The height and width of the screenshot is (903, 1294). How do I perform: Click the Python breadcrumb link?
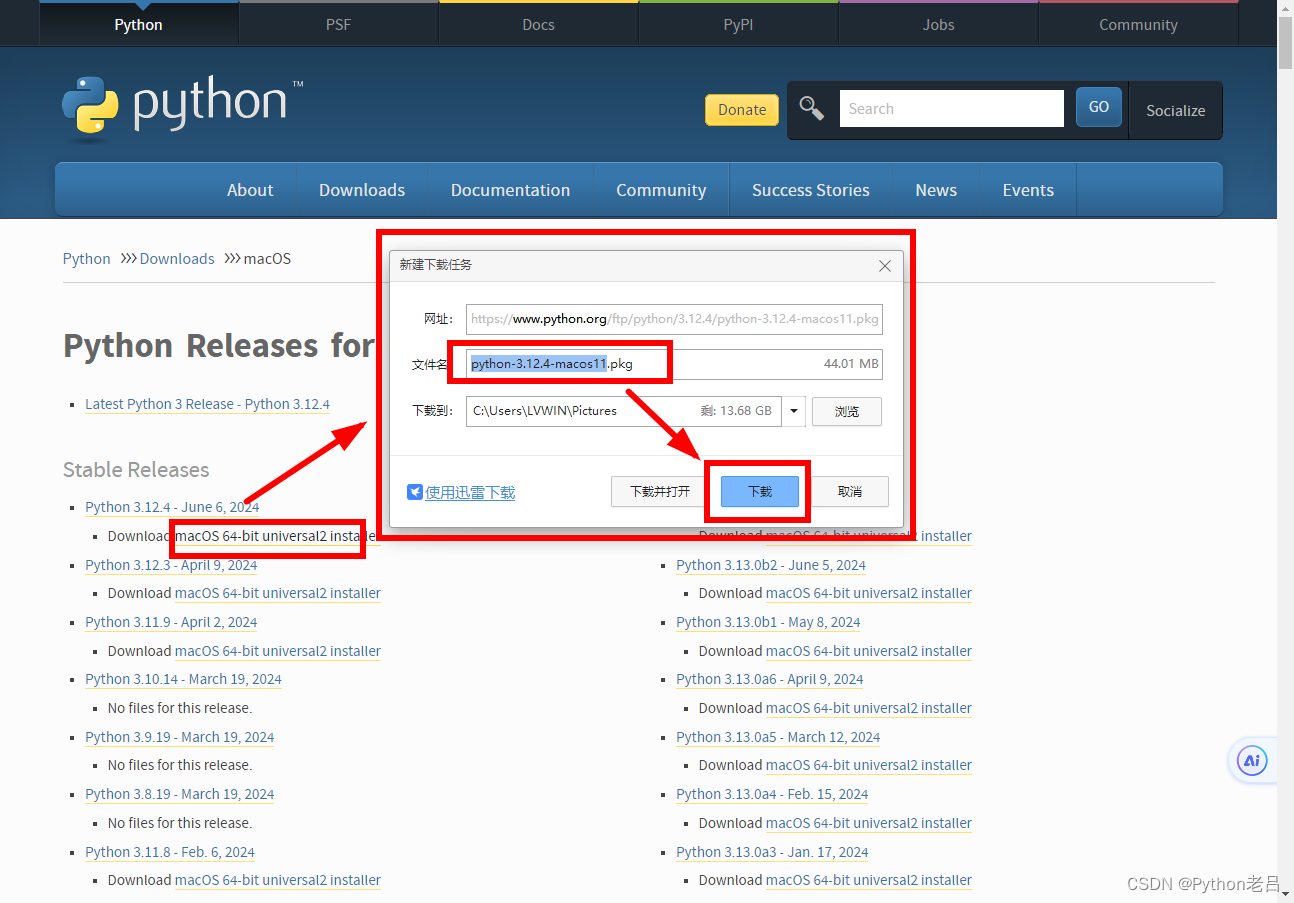point(87,258)
